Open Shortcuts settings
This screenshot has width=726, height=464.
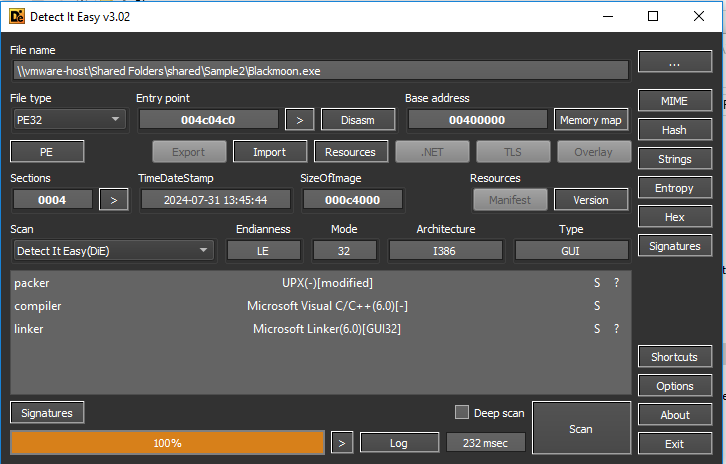coord(675,357)
